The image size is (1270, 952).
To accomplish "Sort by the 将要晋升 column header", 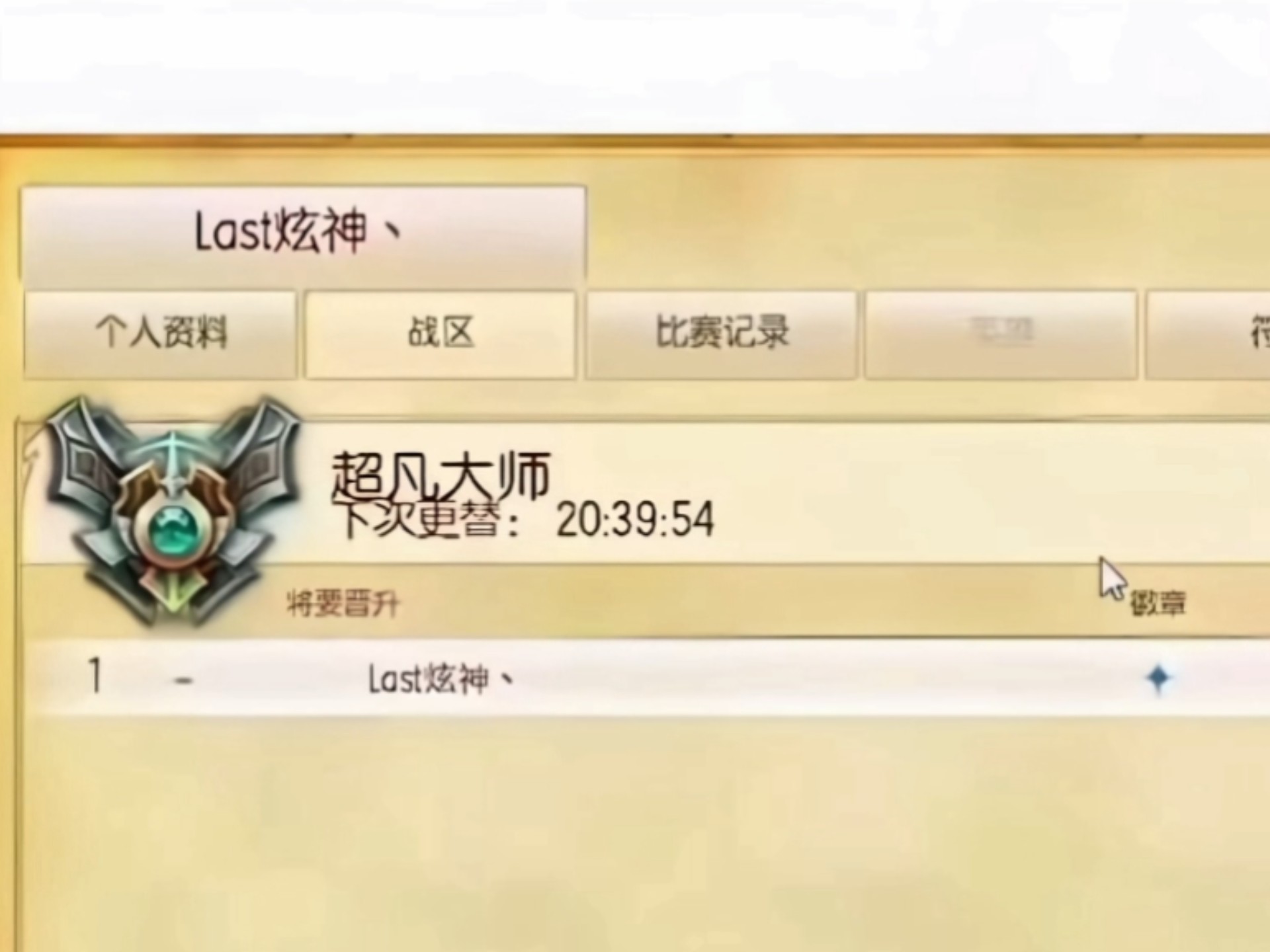I will click(x=343, y=603).
